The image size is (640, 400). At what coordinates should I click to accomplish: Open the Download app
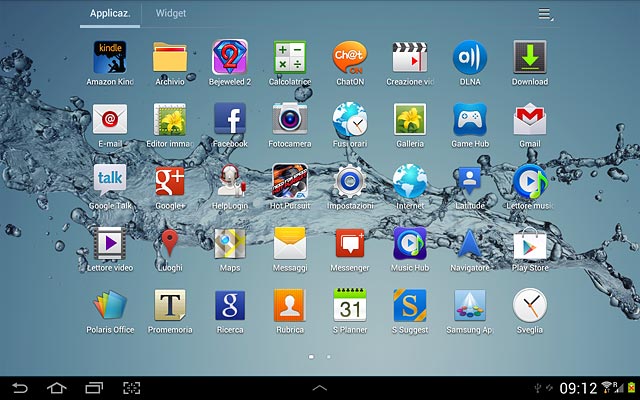pos(530,57)
